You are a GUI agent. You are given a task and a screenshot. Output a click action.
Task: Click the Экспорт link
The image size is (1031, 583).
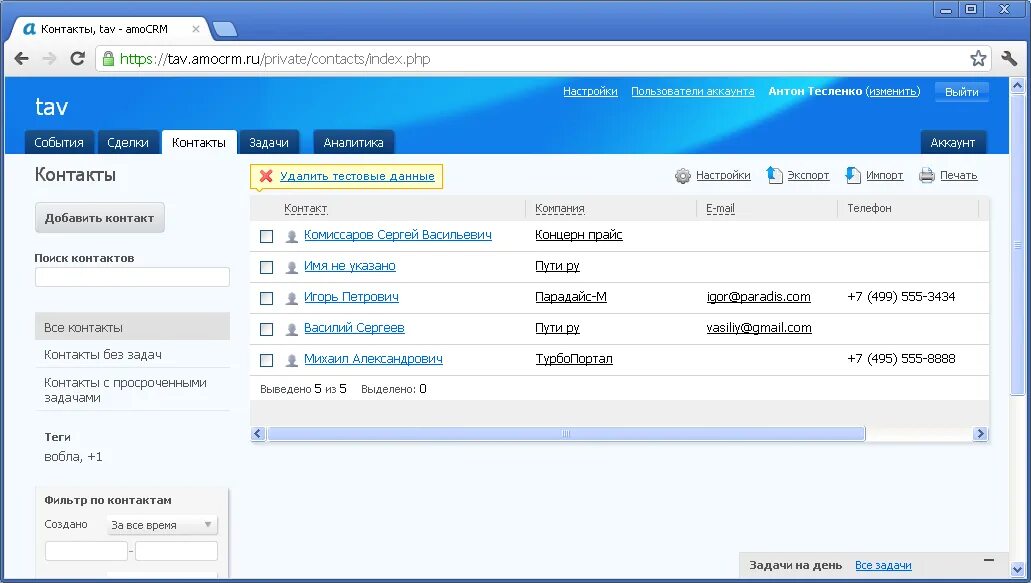808,175
